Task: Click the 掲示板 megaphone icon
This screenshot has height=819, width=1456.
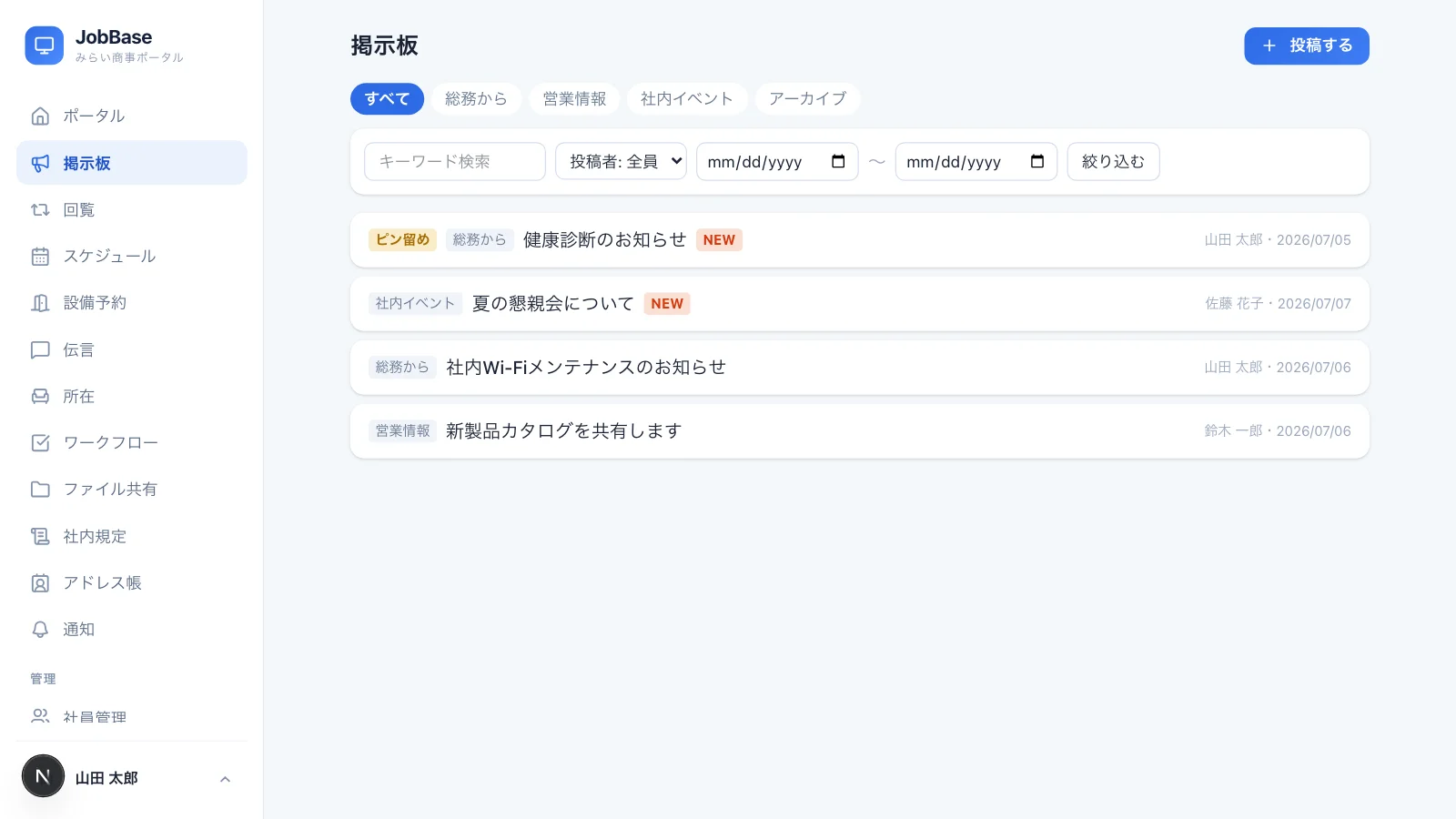Action: [40, 164]
